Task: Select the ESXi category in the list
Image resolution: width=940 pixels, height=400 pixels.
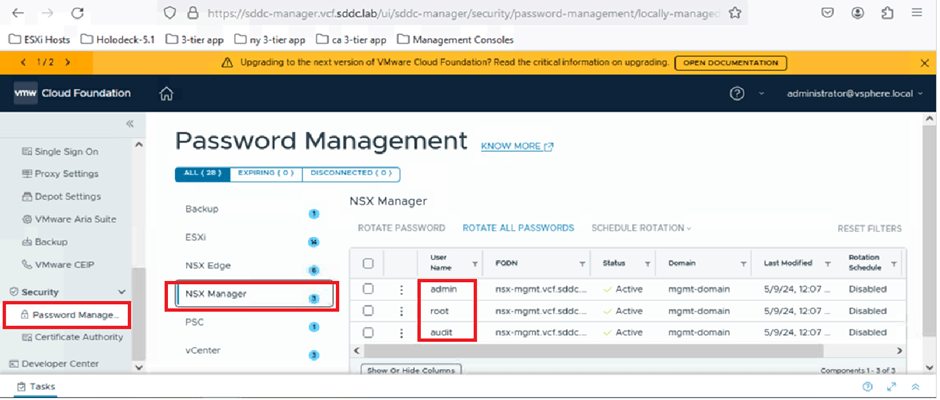Action: coord(198,238)
